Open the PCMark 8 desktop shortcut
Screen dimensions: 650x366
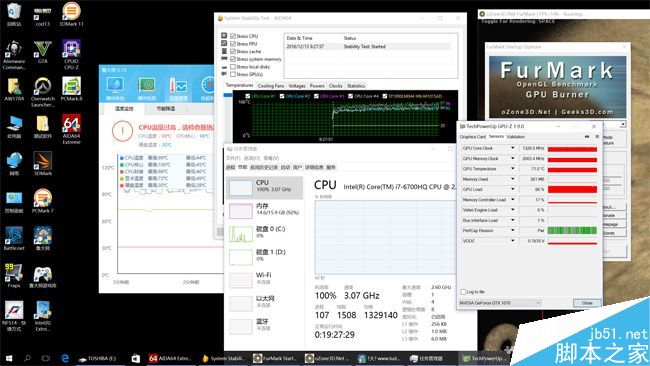pos(71,89)
